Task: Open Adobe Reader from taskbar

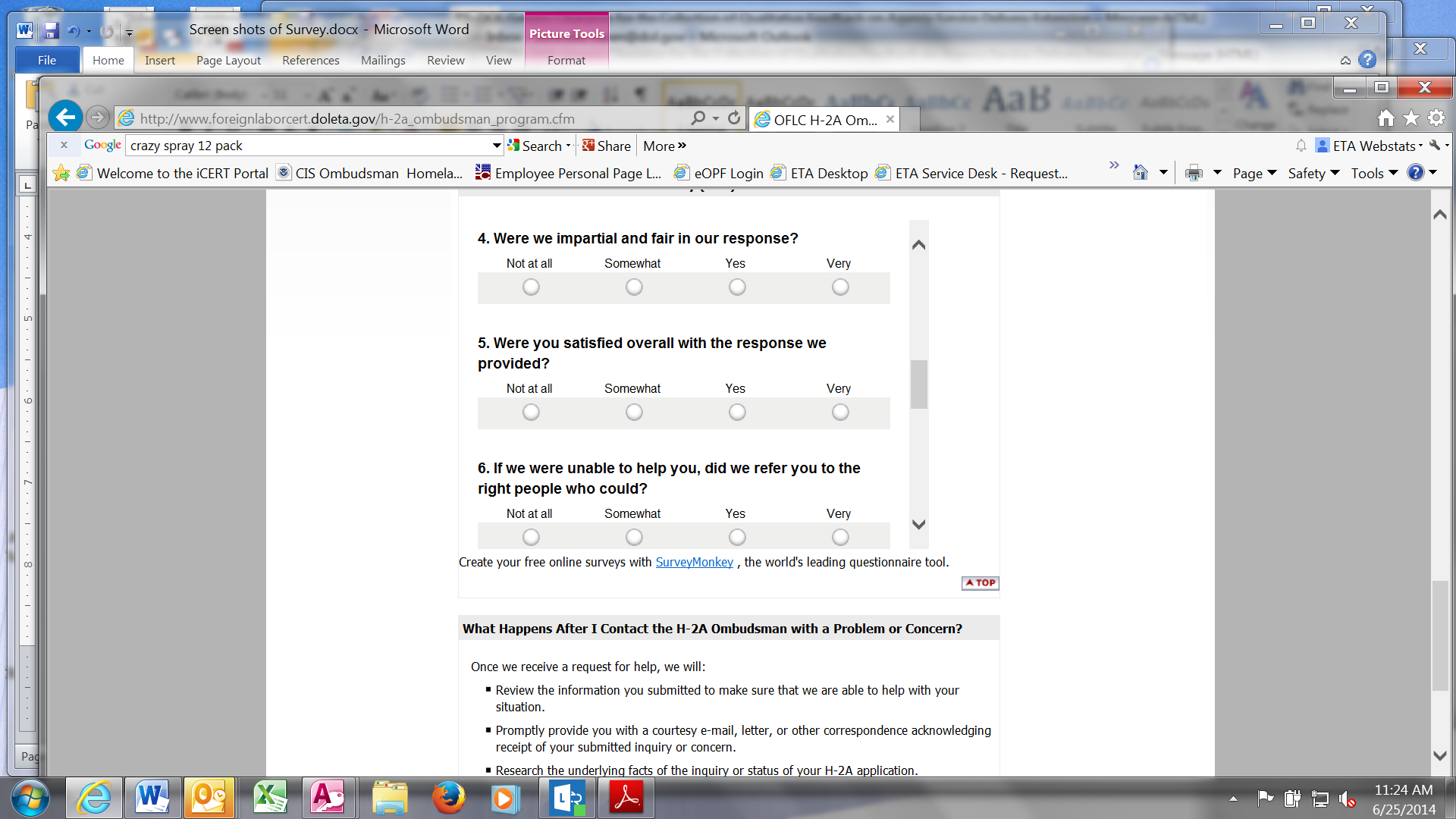Action: (626, 798)
